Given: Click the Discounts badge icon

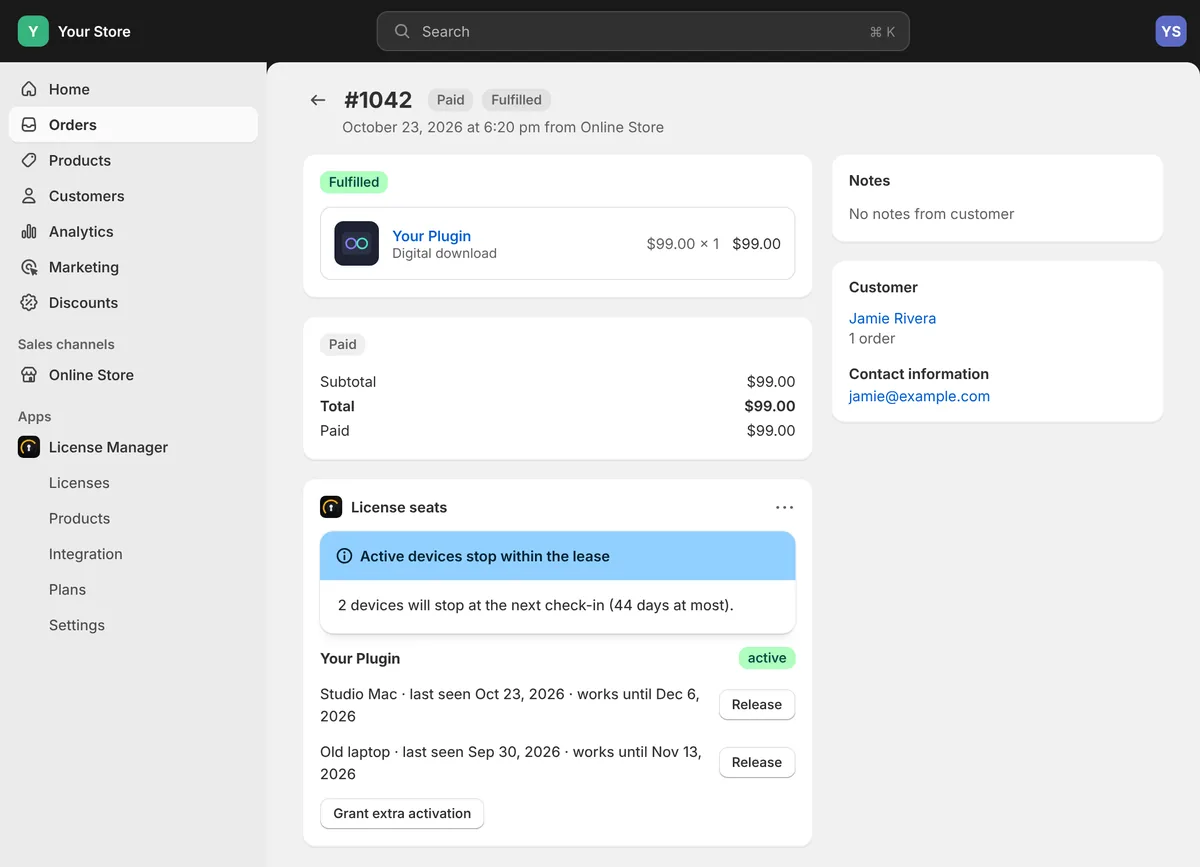Looking at the screenshot, I should 29,302.
